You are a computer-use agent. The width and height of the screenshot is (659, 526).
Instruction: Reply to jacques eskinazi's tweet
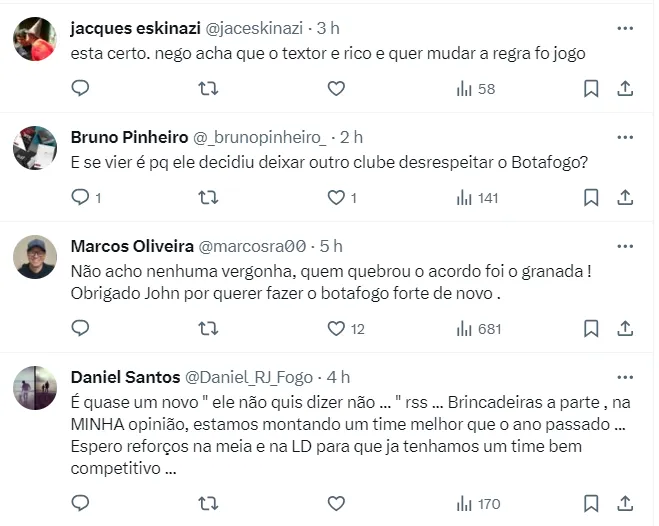81,89
